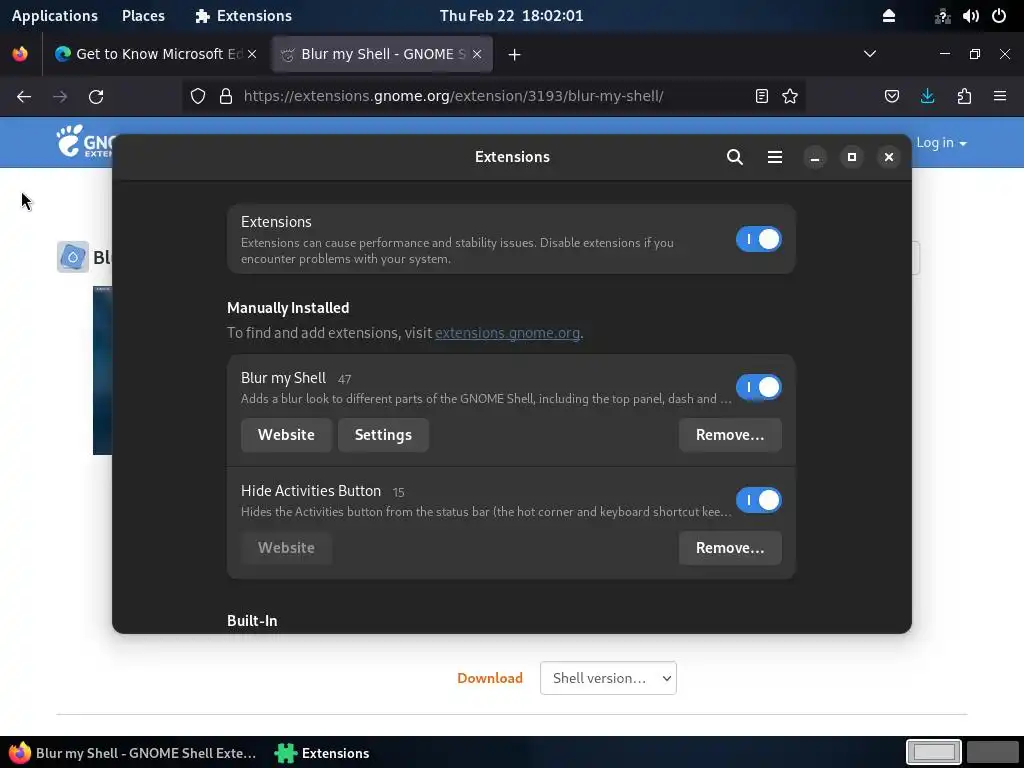This screenshot has width=1024, height=768.
Task: Open Firefox application menu
Action: tap(1000, 97)
